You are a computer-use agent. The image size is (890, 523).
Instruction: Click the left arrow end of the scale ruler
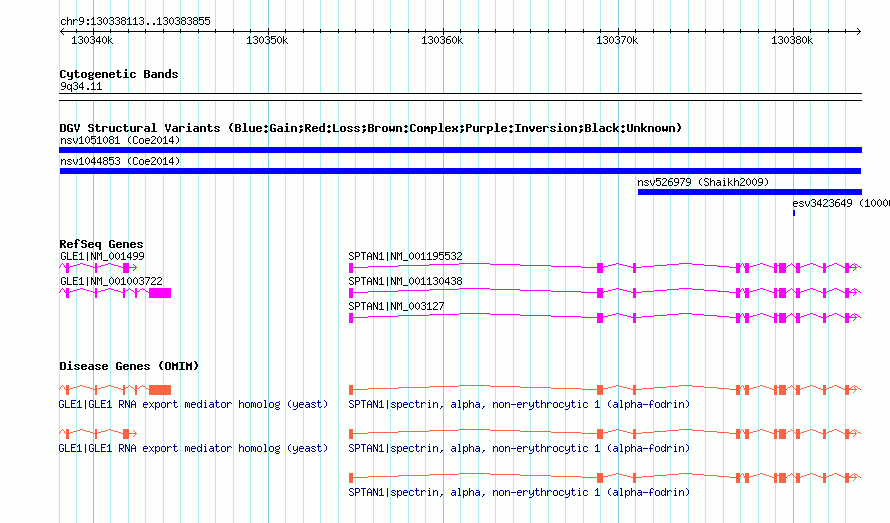pyautogui.click(x=62, y=32)
